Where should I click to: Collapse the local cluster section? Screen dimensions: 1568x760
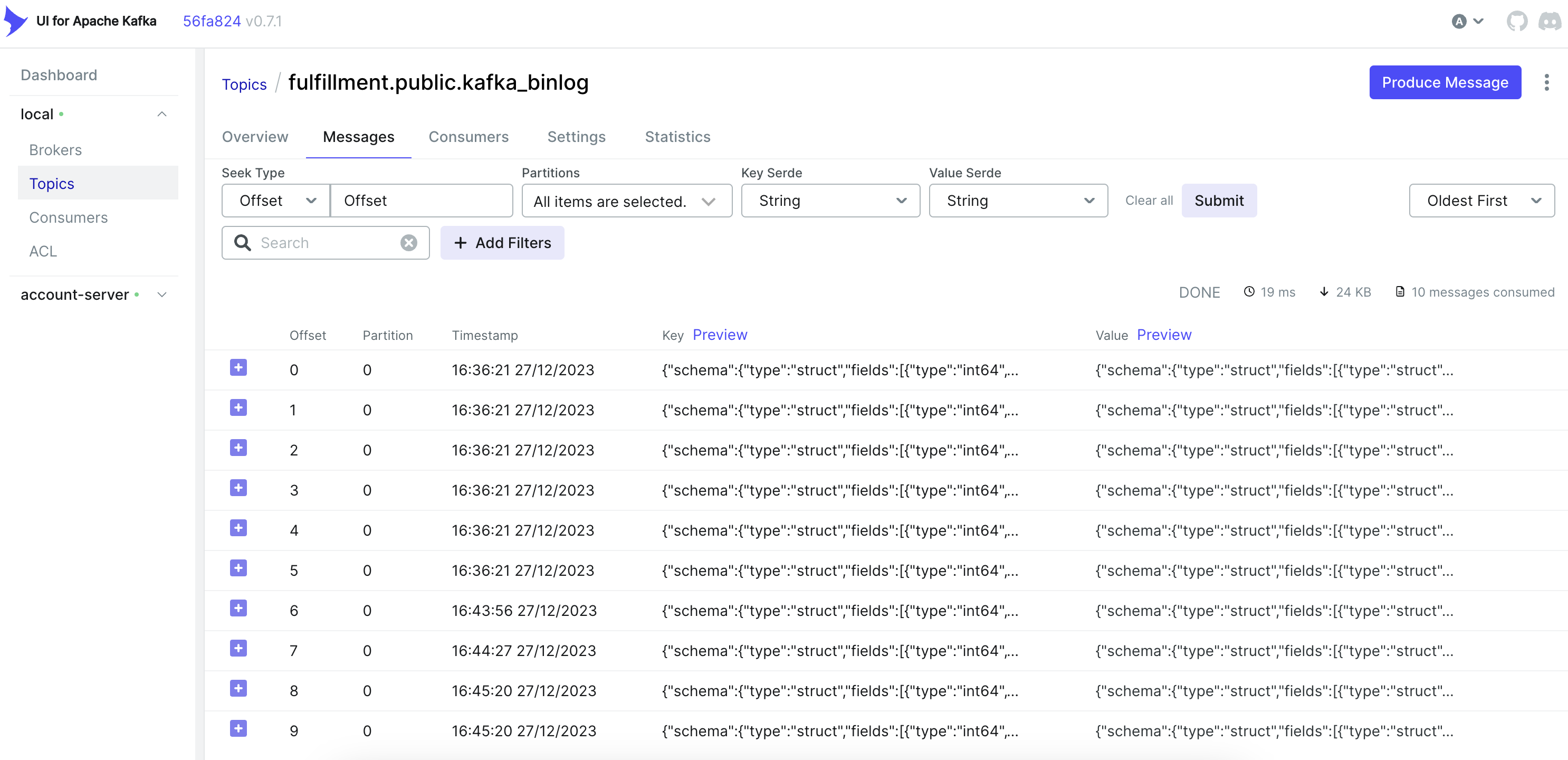(162, 115)
